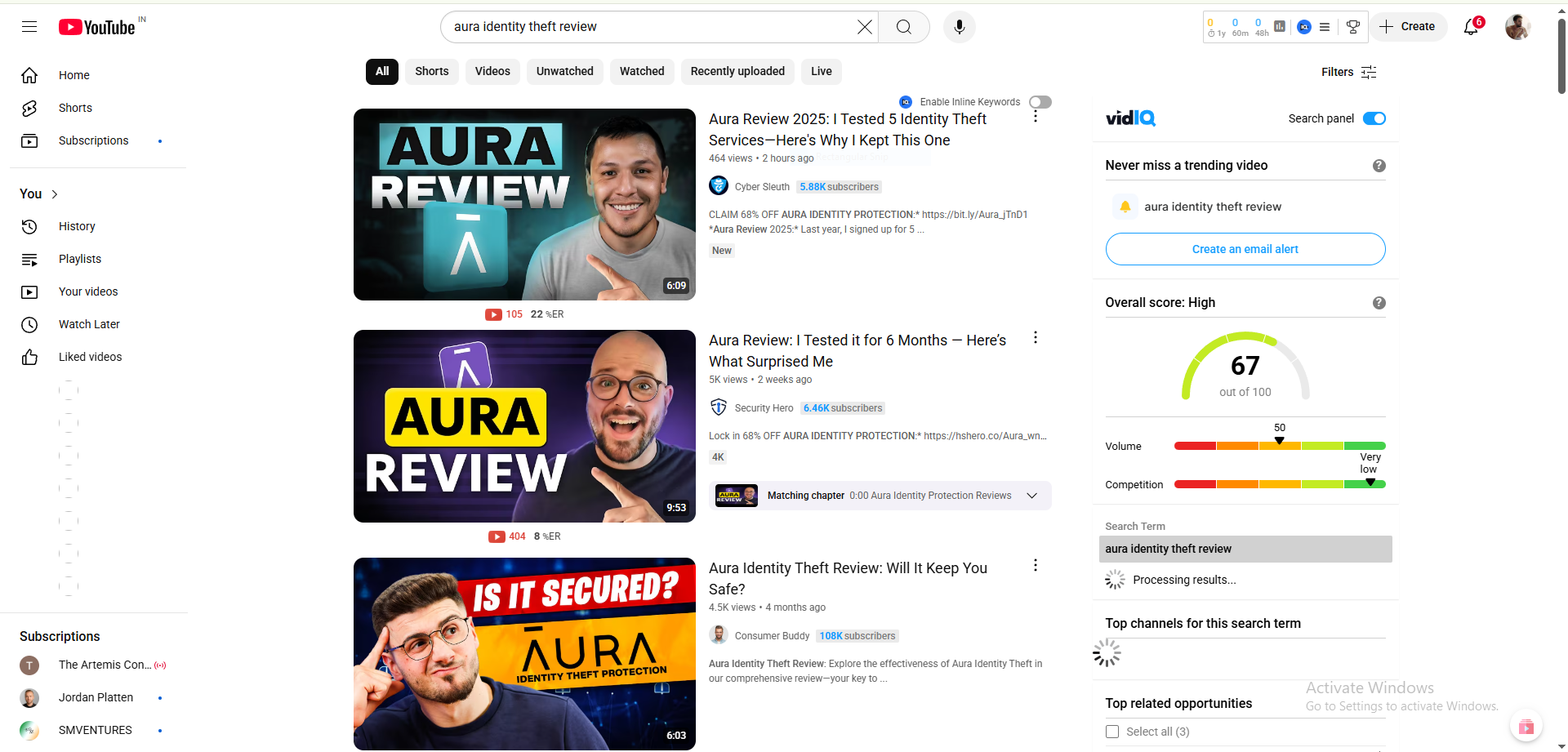
Task: Turn off the vidIQ Search panel toggle
Action: 1374,118
